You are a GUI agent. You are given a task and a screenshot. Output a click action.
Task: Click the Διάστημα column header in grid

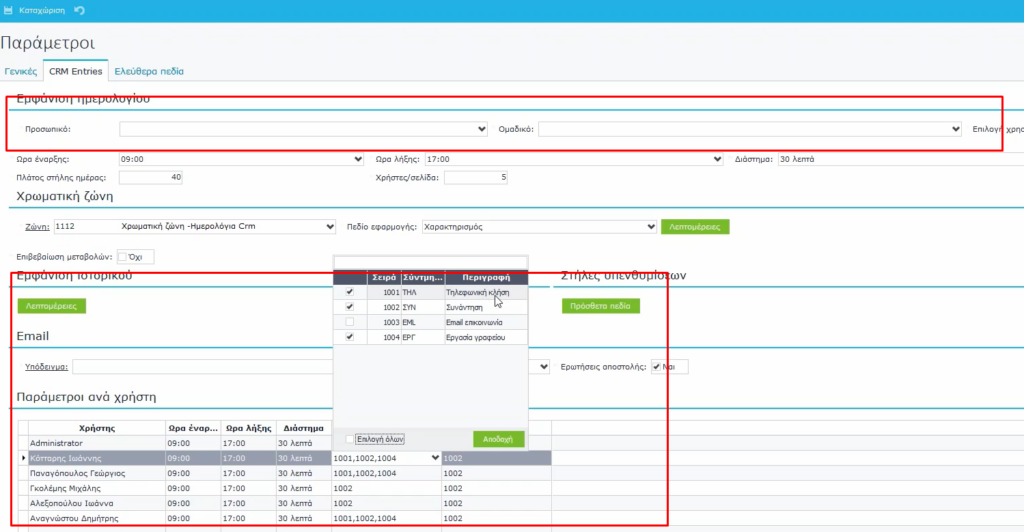304,428
